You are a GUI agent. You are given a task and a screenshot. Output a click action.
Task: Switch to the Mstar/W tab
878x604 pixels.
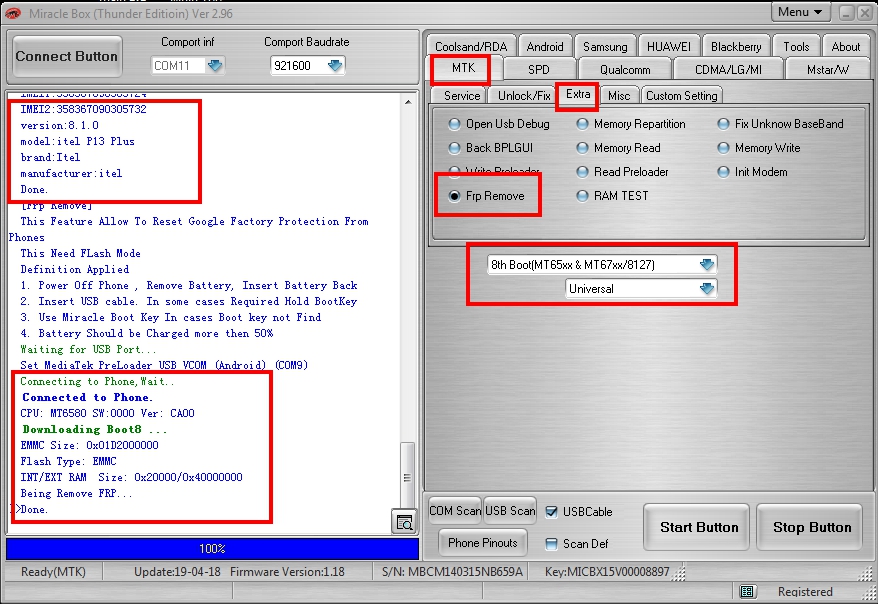(x=828, y=69)
